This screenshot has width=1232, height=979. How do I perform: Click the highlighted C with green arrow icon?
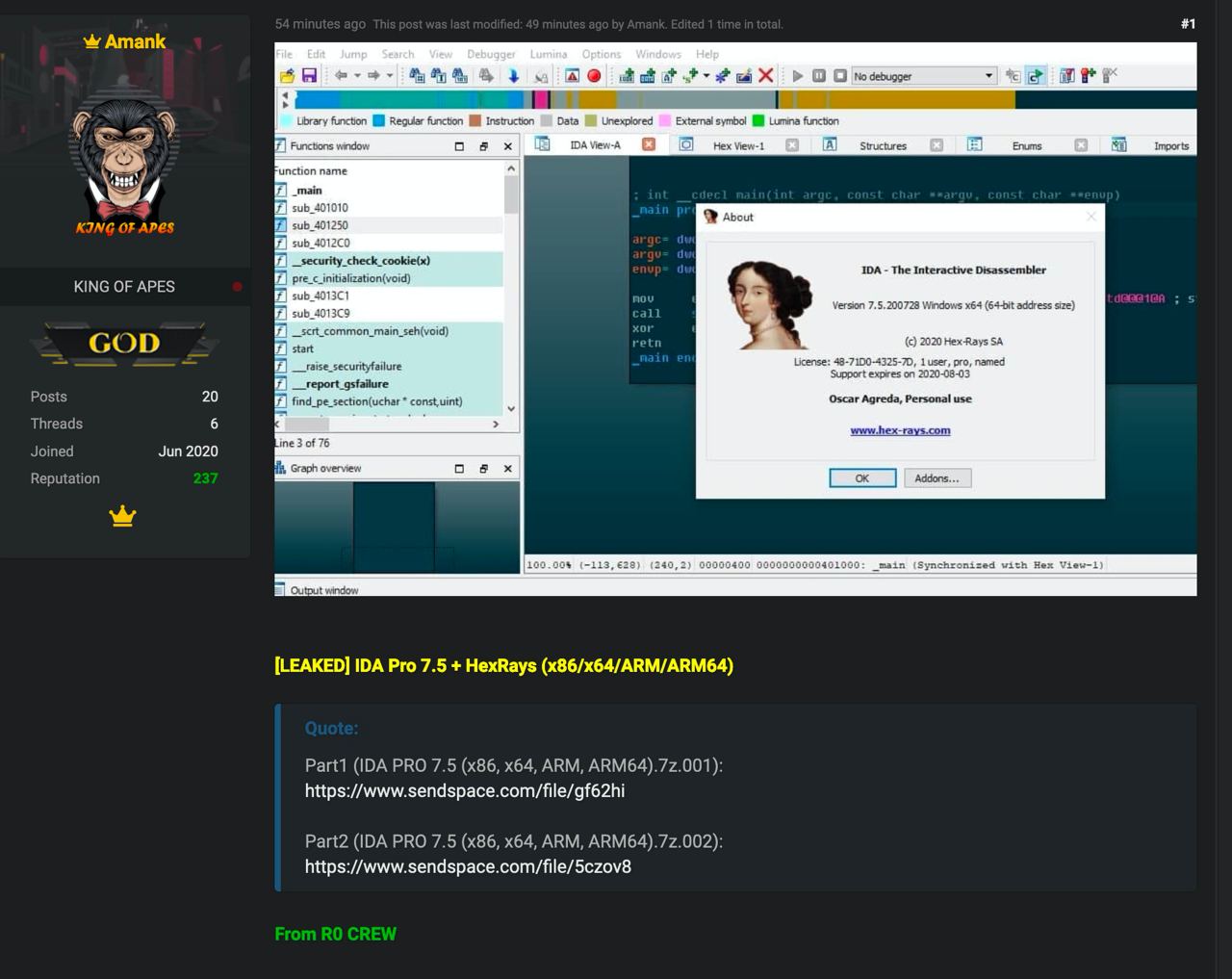point(1036,76)
